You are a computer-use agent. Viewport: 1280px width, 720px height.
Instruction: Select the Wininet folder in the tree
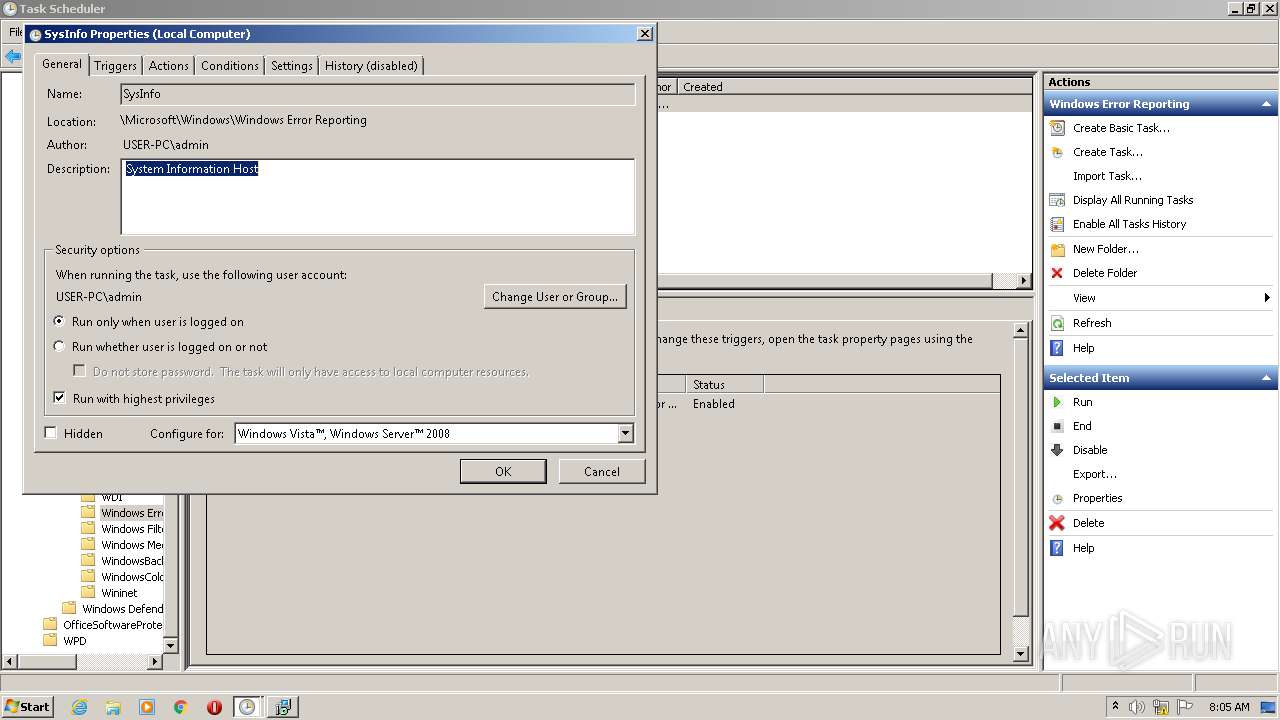pyautogui.click(x=119, y=593)
